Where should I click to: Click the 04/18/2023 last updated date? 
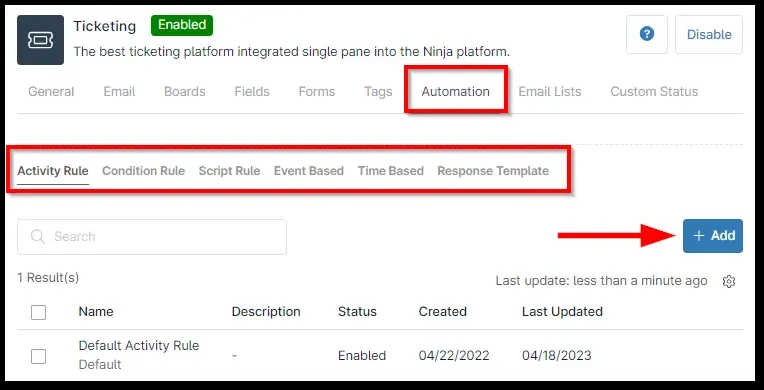pos(557,356)
